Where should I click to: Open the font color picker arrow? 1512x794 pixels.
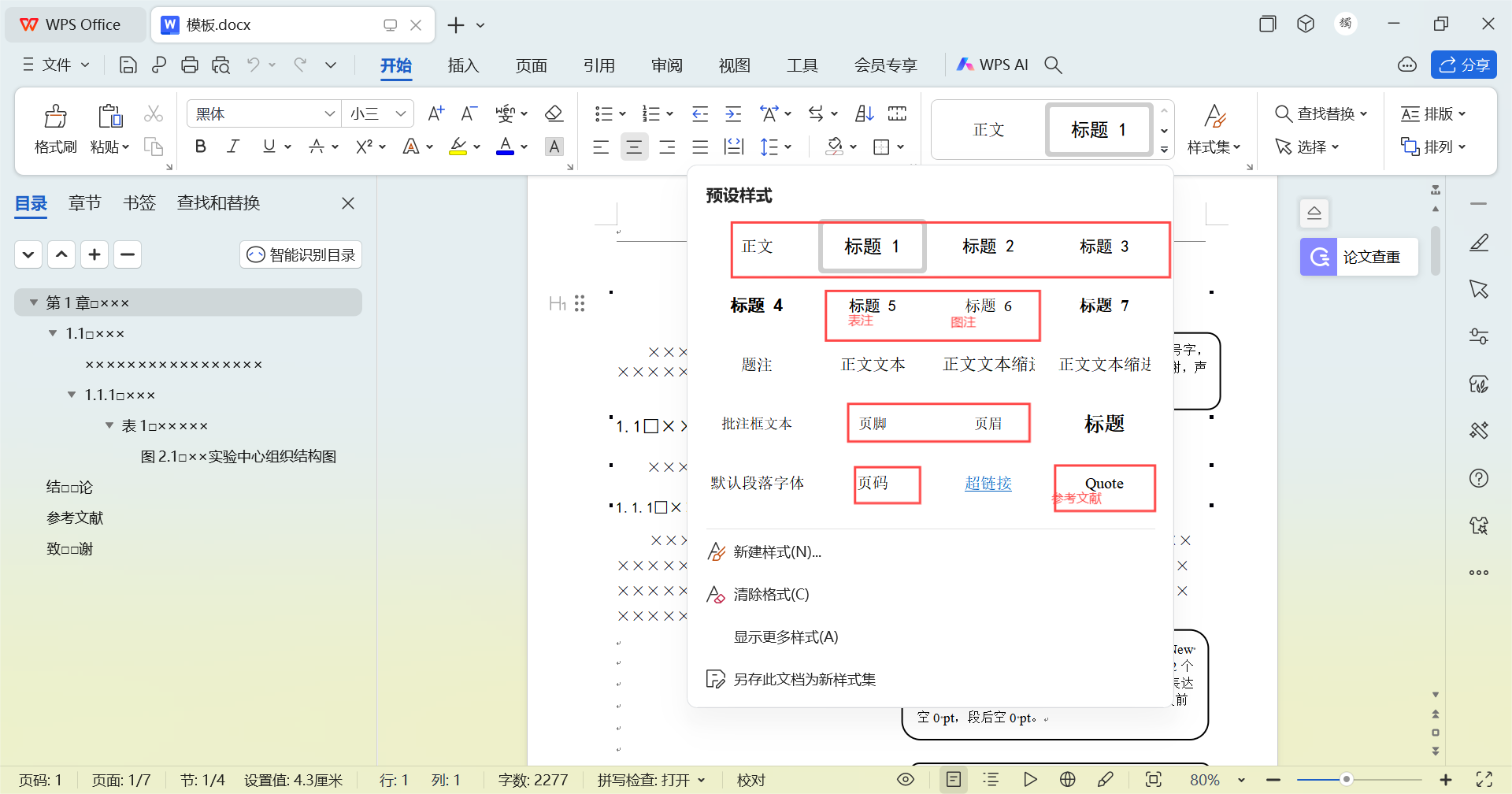pos(524,147)
